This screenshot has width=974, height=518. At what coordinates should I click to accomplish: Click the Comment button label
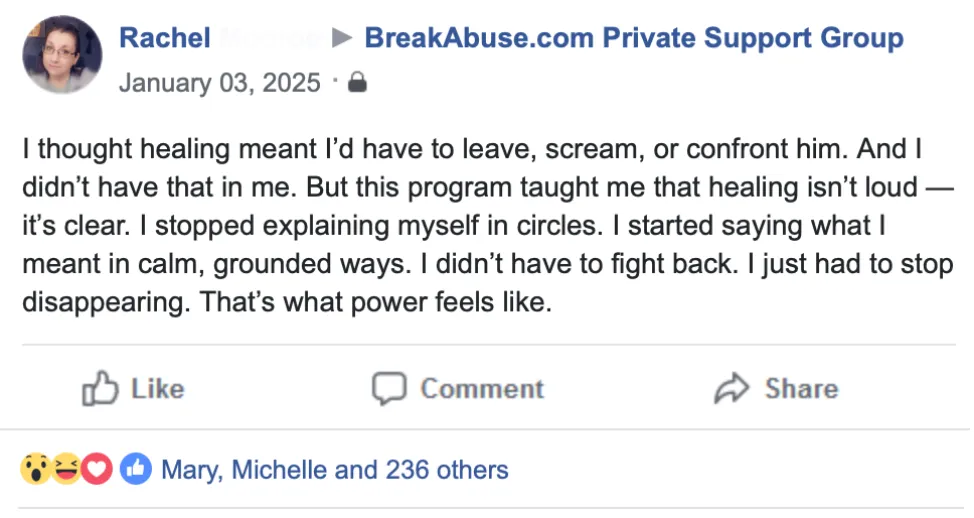coord(482,389)
